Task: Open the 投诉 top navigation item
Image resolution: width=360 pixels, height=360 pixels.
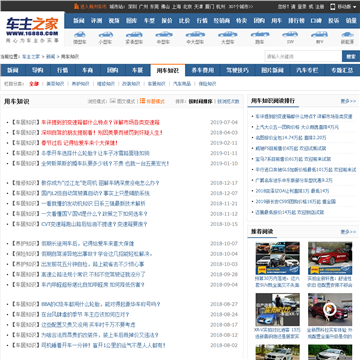Action: tap(333, 21)
